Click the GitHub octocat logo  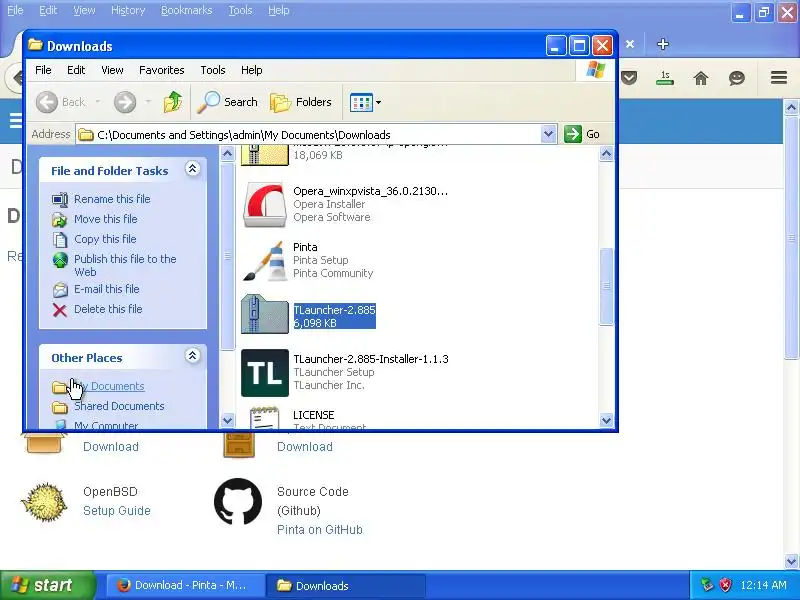238,502
